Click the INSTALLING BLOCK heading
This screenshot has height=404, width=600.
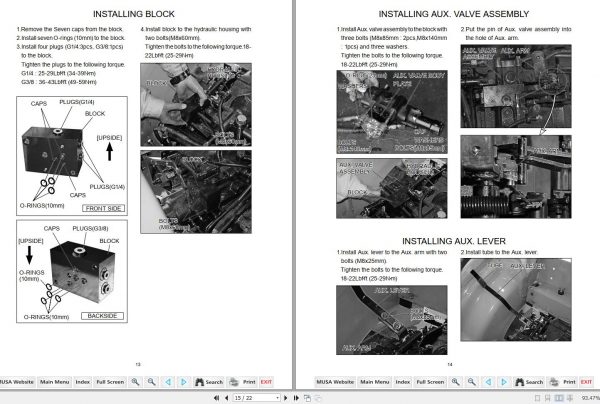(134, 14)
